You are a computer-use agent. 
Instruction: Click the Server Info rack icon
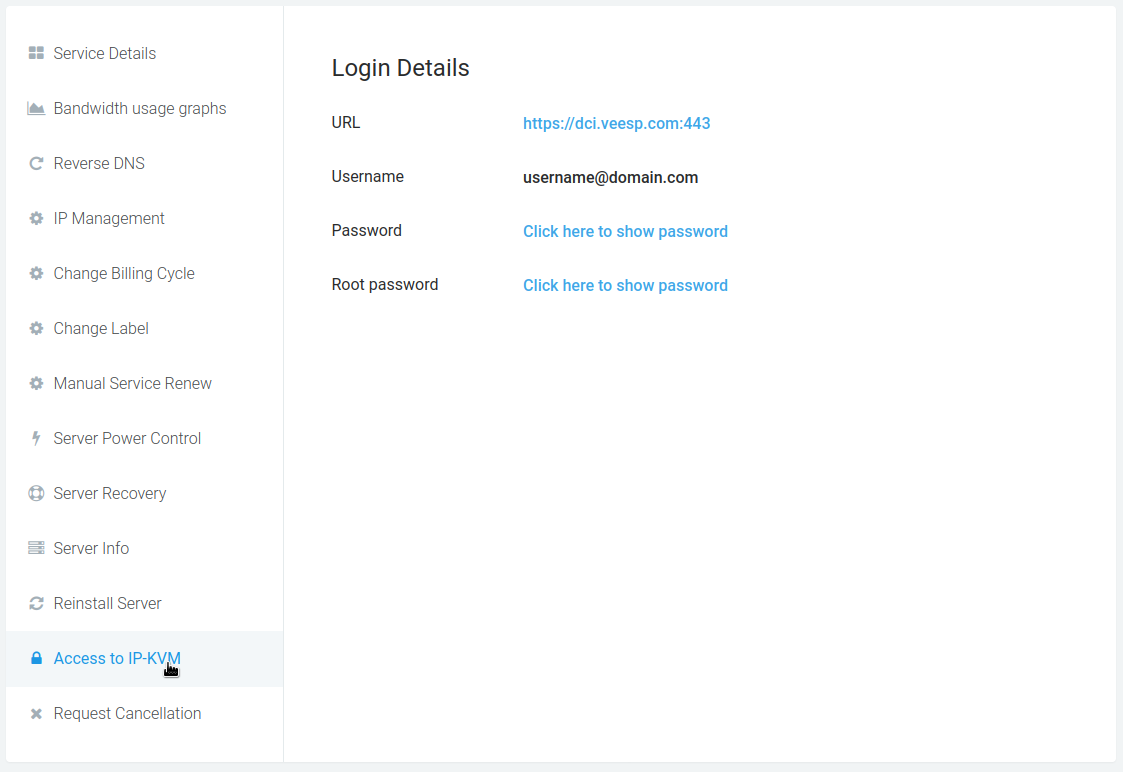pyautogui.click(x=36, y=548)
